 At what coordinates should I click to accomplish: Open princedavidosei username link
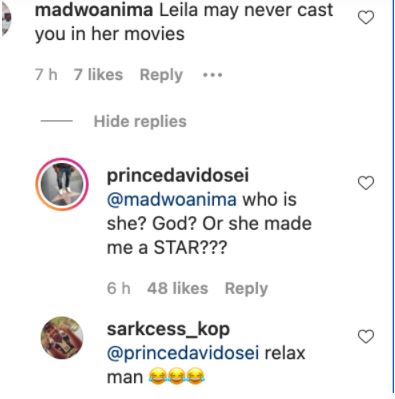178,175
